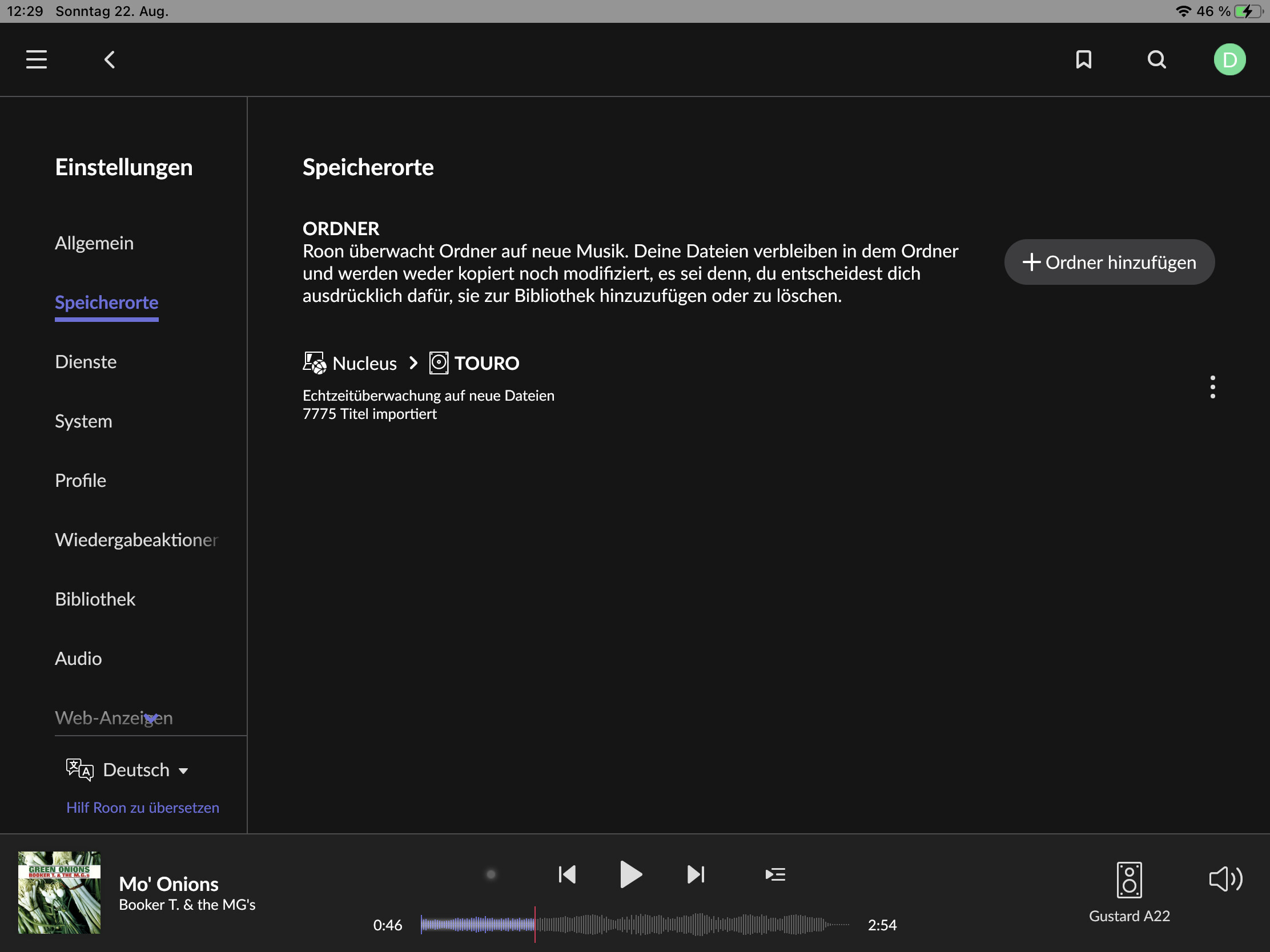
Task: Click the elapsed time 0:46
Action: click(388, 925)
